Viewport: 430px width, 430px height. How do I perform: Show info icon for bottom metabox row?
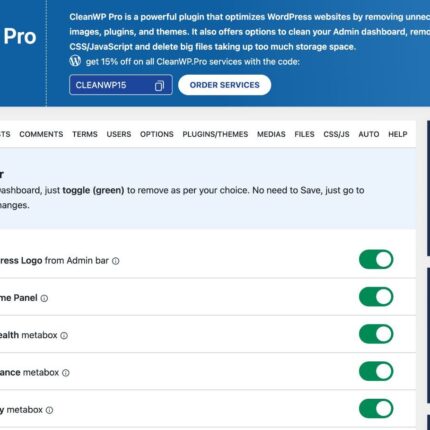pyautogui.click(x=49, y=410)
